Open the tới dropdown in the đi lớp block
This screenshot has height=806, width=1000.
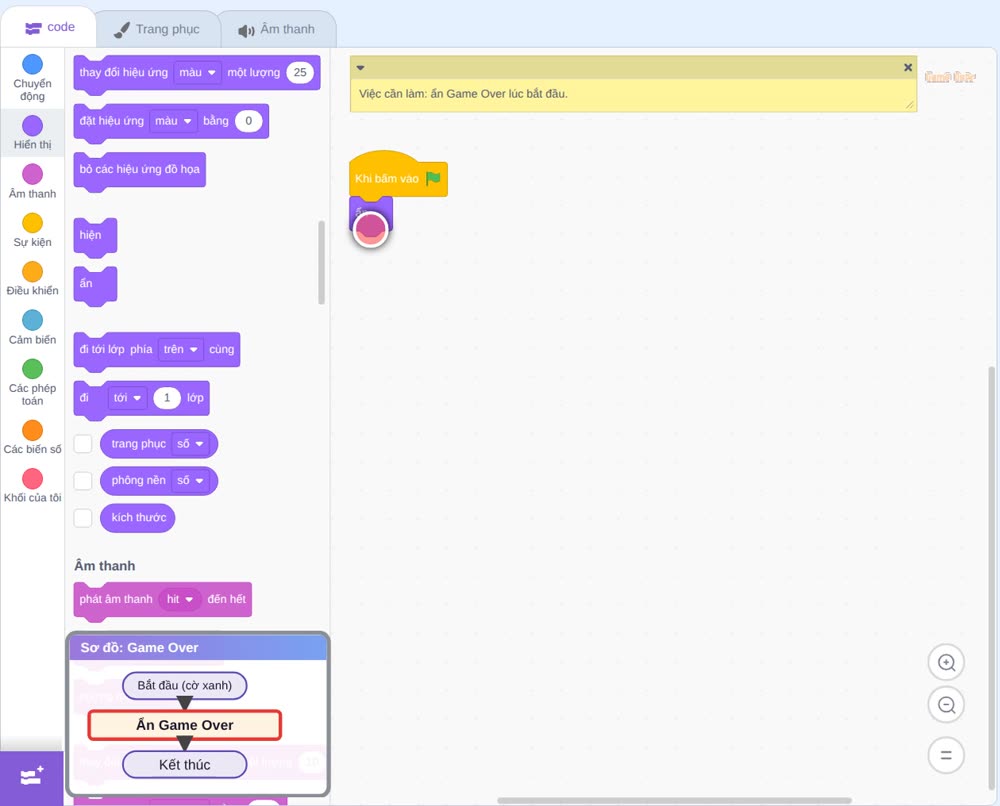[127, 398]
